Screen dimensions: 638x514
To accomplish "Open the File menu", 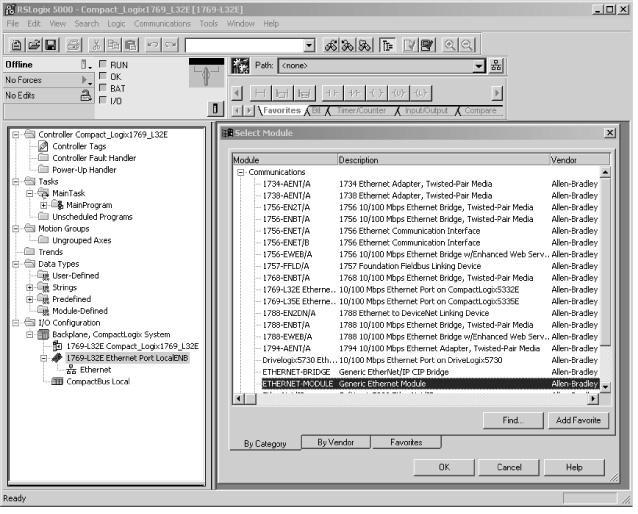I will pyautogui.click(x=13, y=24).
